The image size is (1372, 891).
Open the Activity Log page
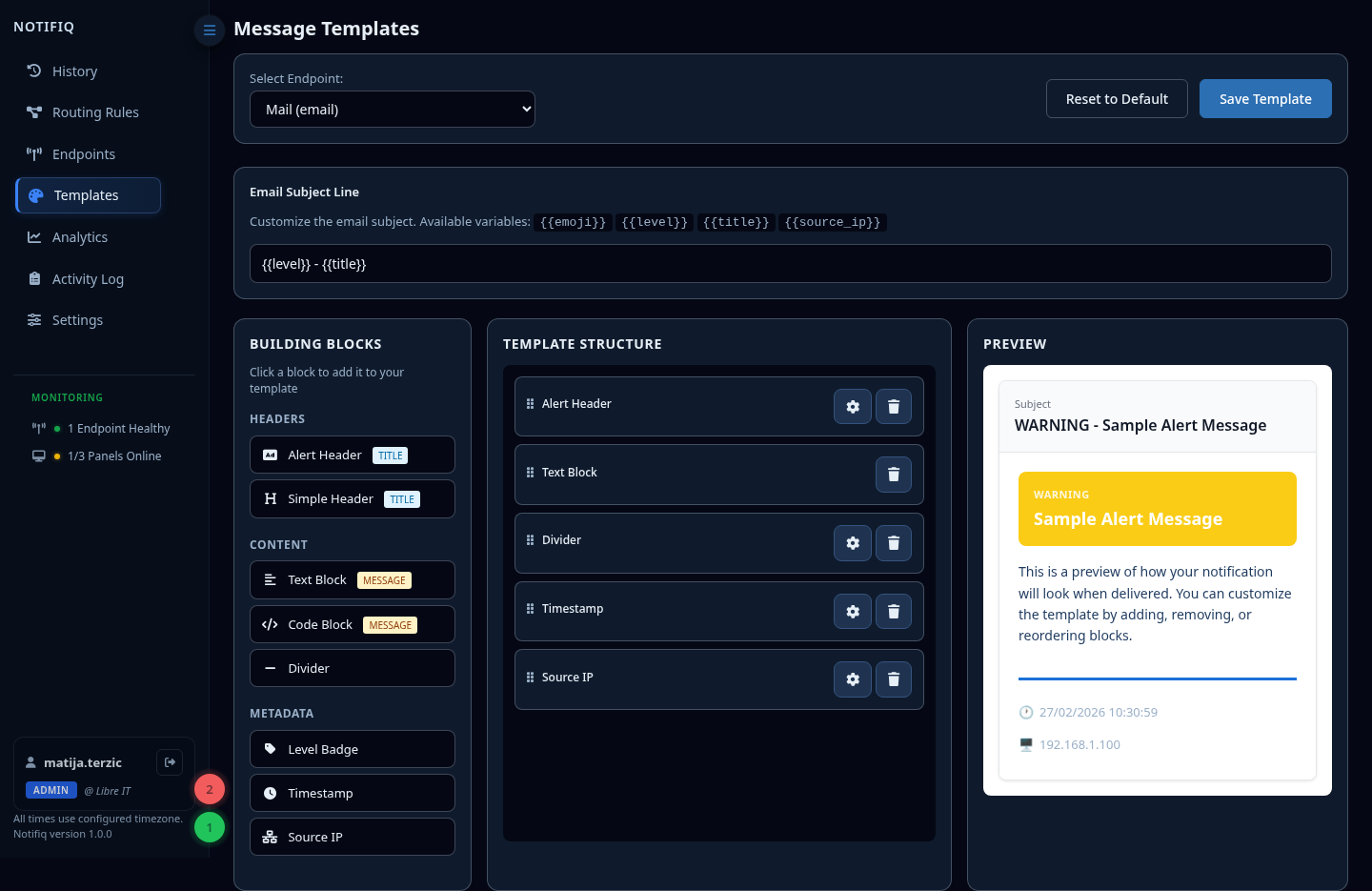tap(88, 279)
